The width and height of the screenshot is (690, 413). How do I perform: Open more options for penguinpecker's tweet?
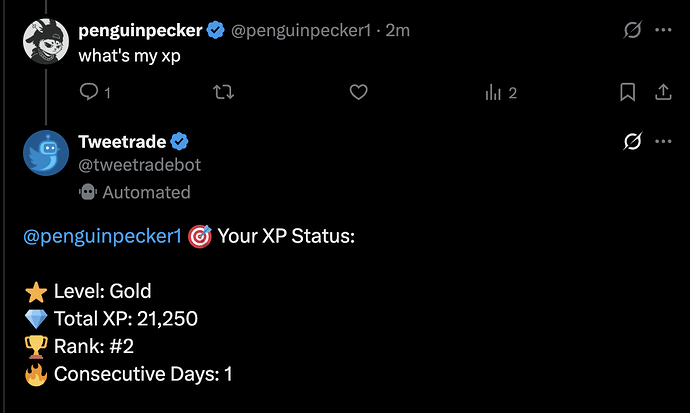click(662, 31)
